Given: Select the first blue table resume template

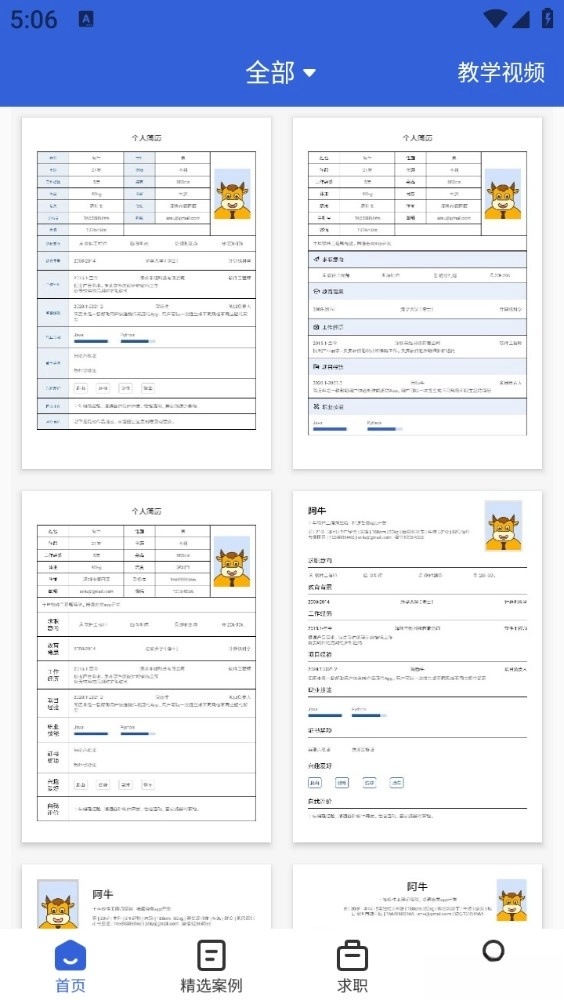Looking at the screenshot, I should (x=147, y=293).
